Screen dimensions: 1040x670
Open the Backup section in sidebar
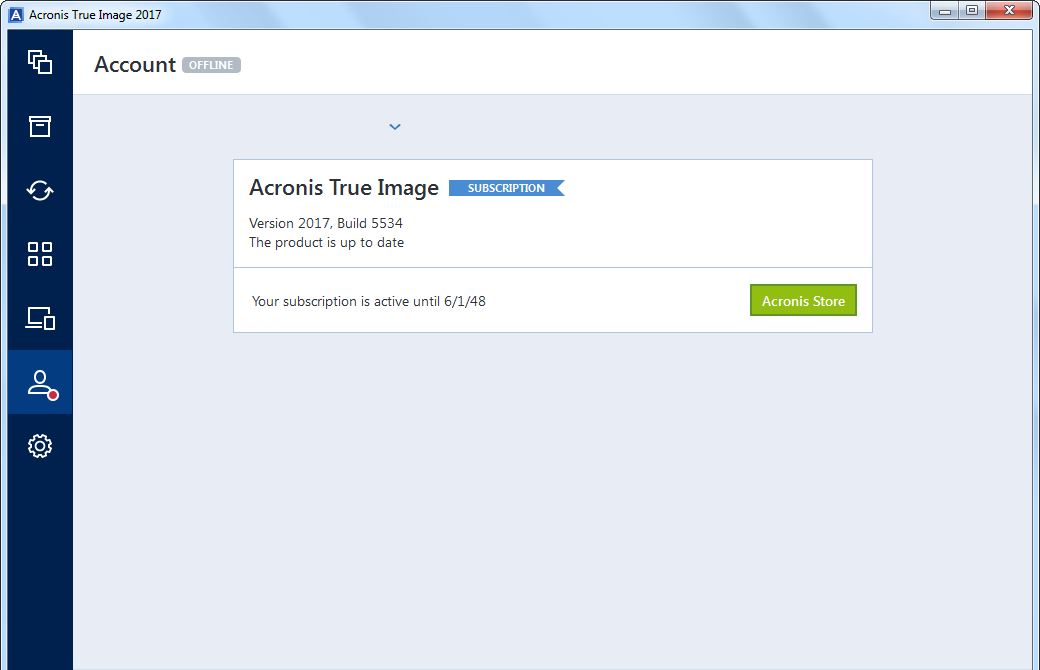point(40,62)
